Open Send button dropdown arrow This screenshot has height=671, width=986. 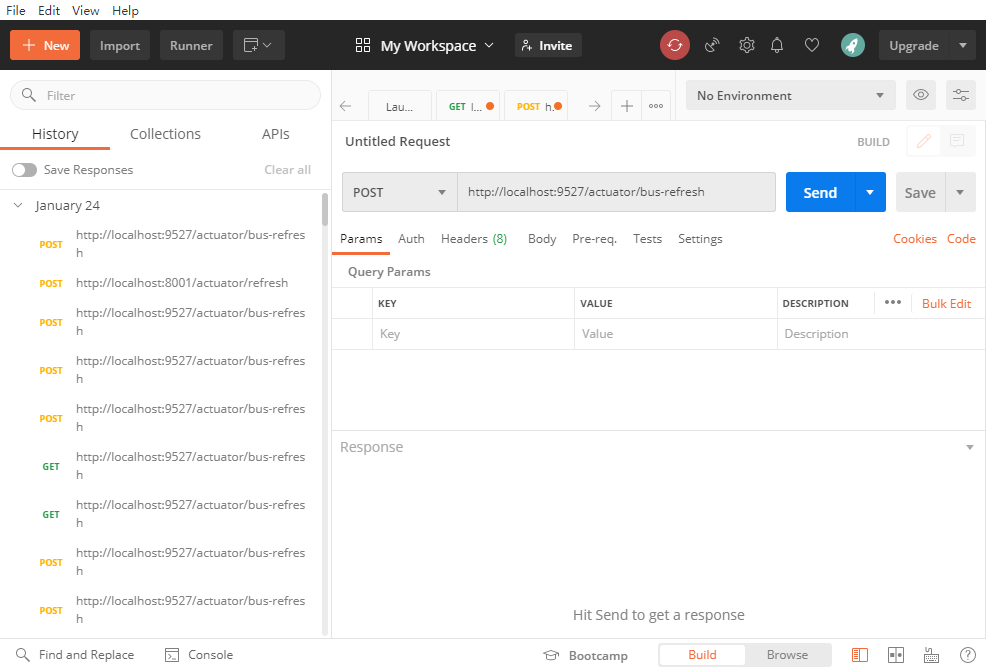(x=870, y=192)
